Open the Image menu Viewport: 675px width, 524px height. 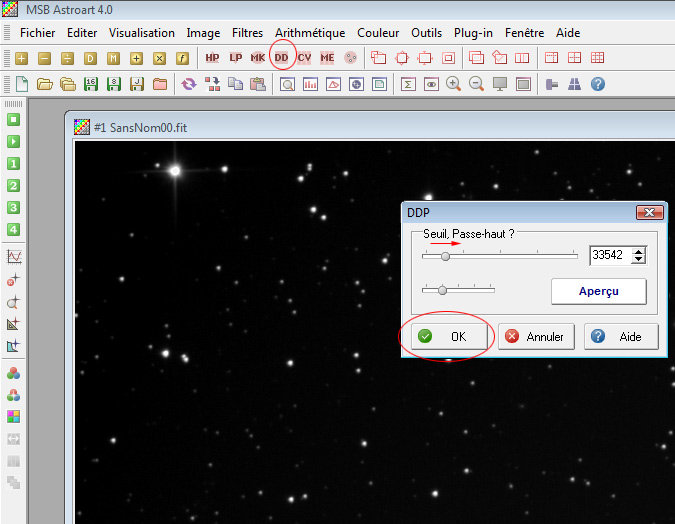point(203,33)
